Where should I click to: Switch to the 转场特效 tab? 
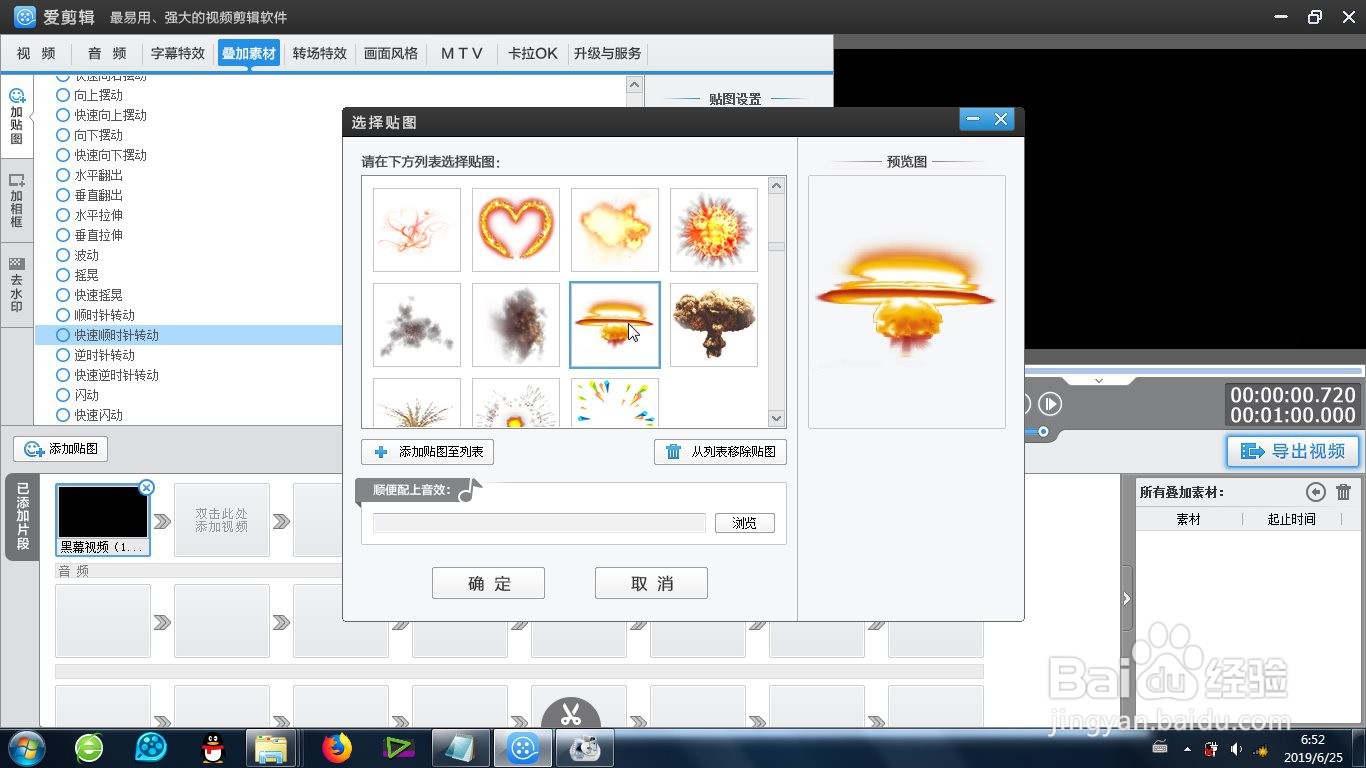coord(320,54)
